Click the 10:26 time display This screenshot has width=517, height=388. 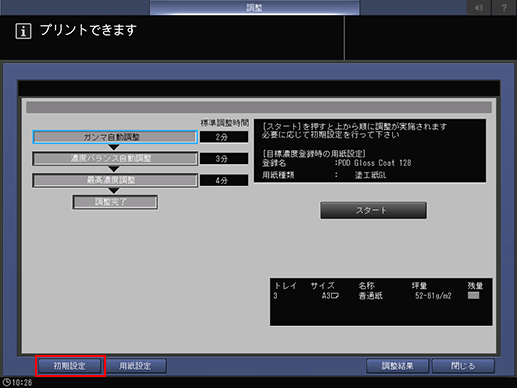tap(22, 383)
